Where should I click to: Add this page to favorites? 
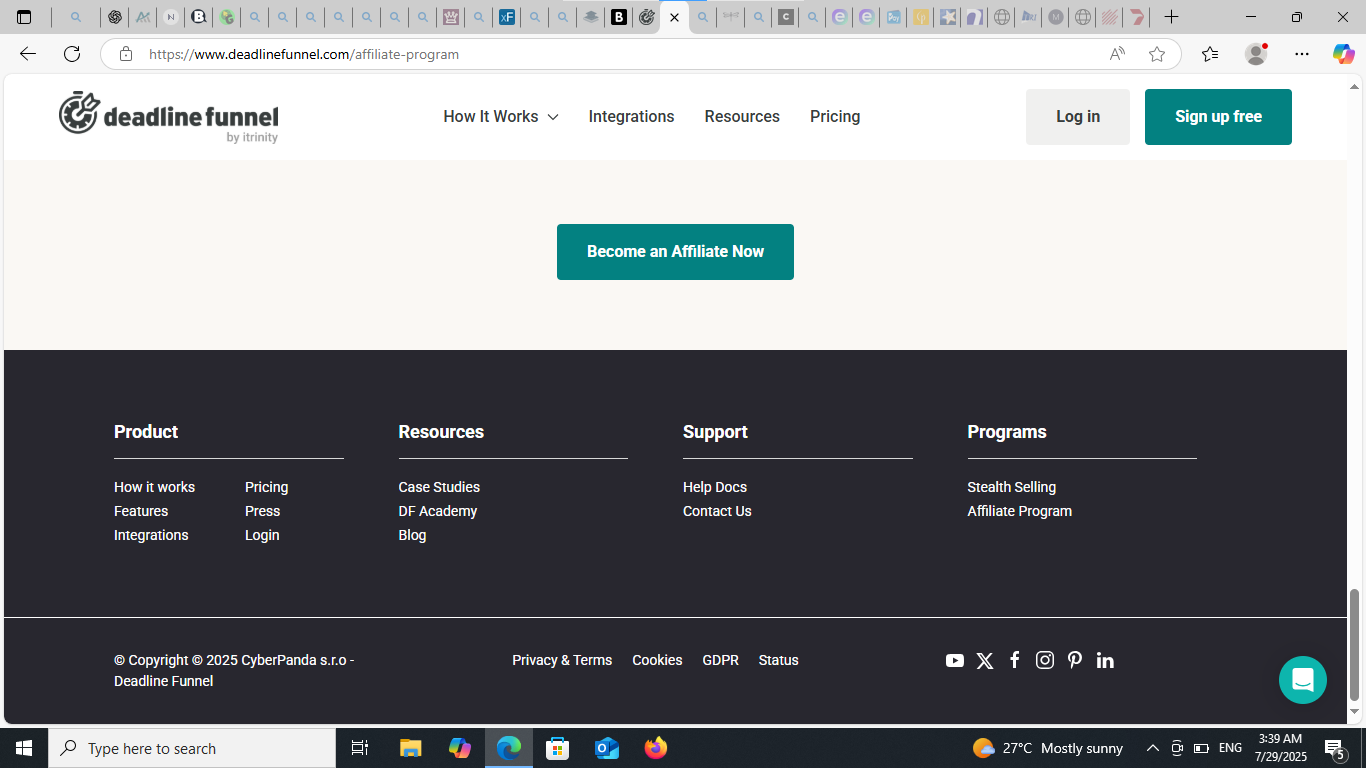(1157, 54)
